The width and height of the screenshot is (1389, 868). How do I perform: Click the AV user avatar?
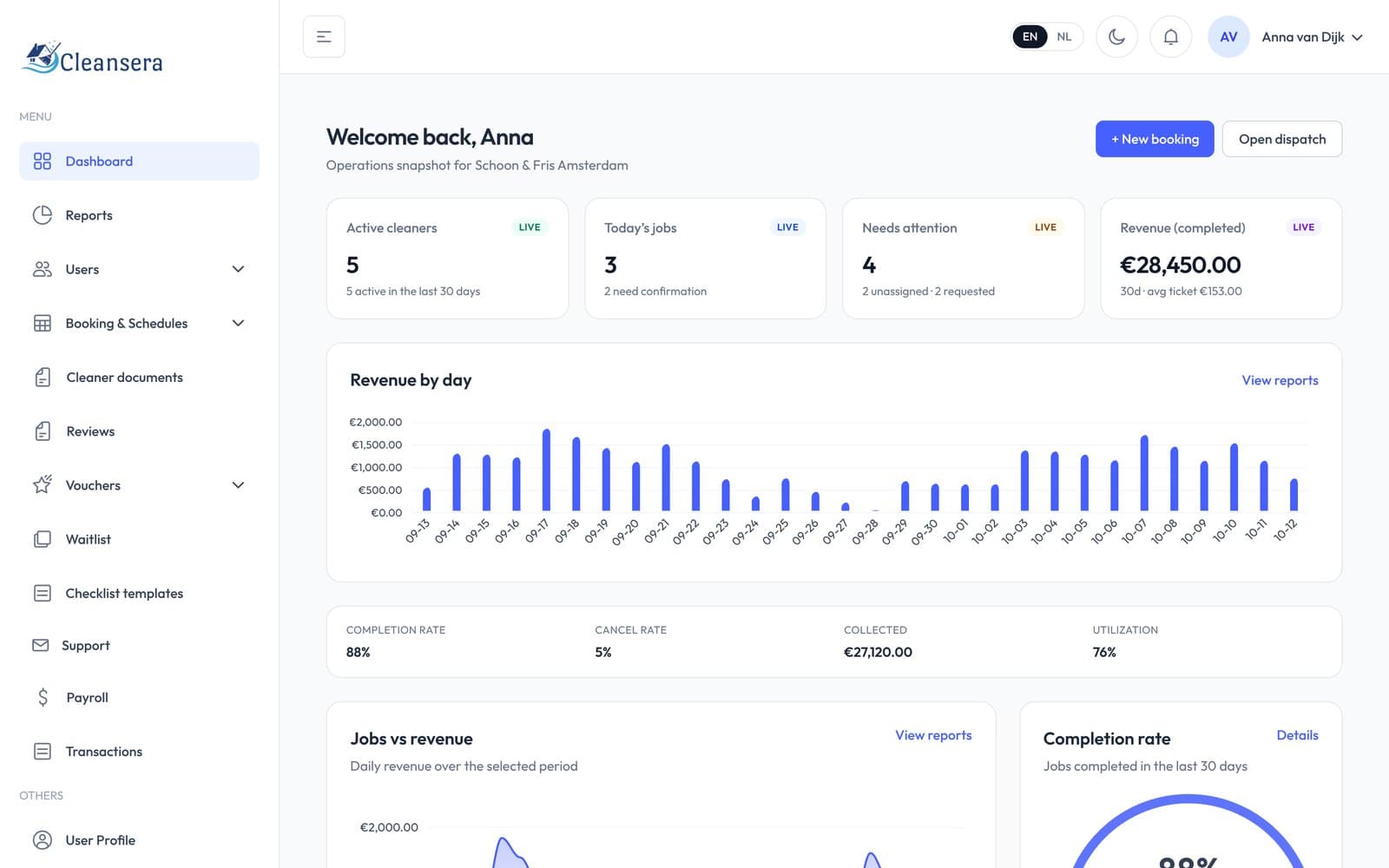pyautogui.click(x=1228, y=36)
